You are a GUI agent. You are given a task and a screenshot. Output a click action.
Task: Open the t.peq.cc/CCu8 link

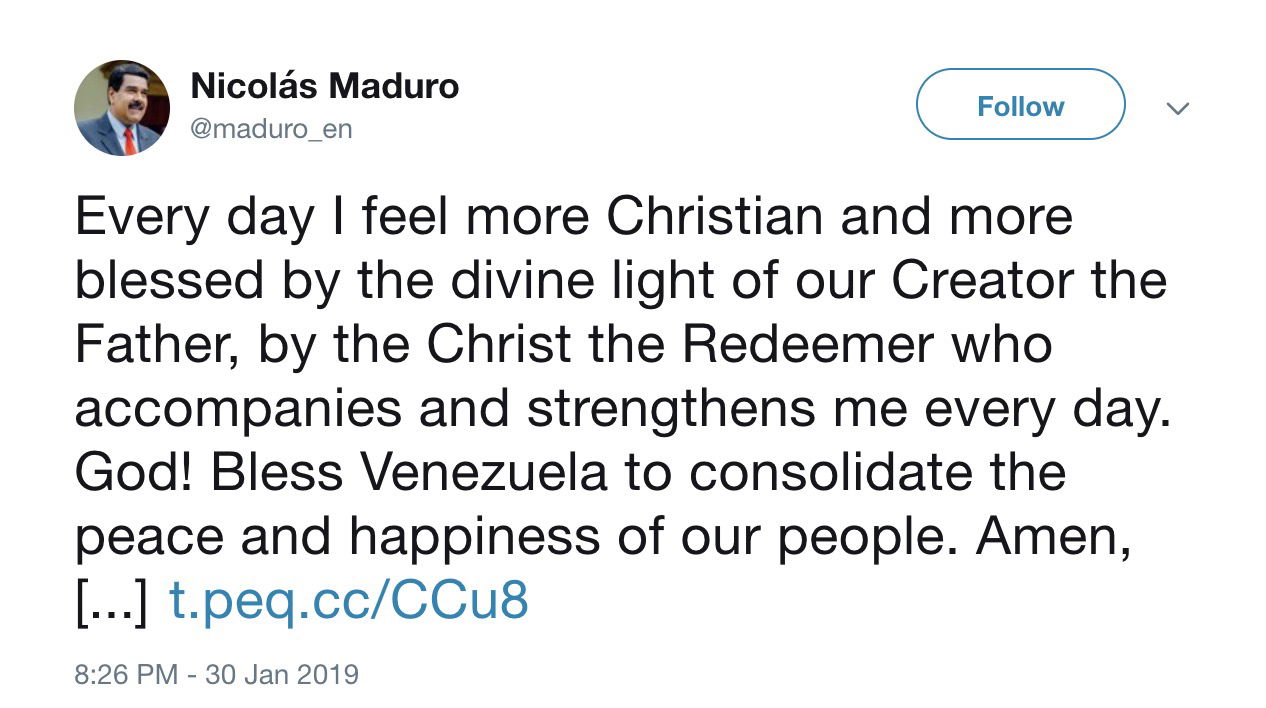(x=348, y=602)
